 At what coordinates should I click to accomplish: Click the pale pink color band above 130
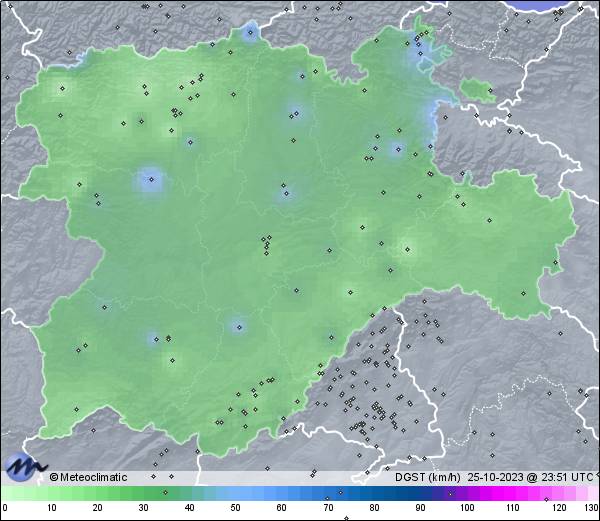[592, 493]
